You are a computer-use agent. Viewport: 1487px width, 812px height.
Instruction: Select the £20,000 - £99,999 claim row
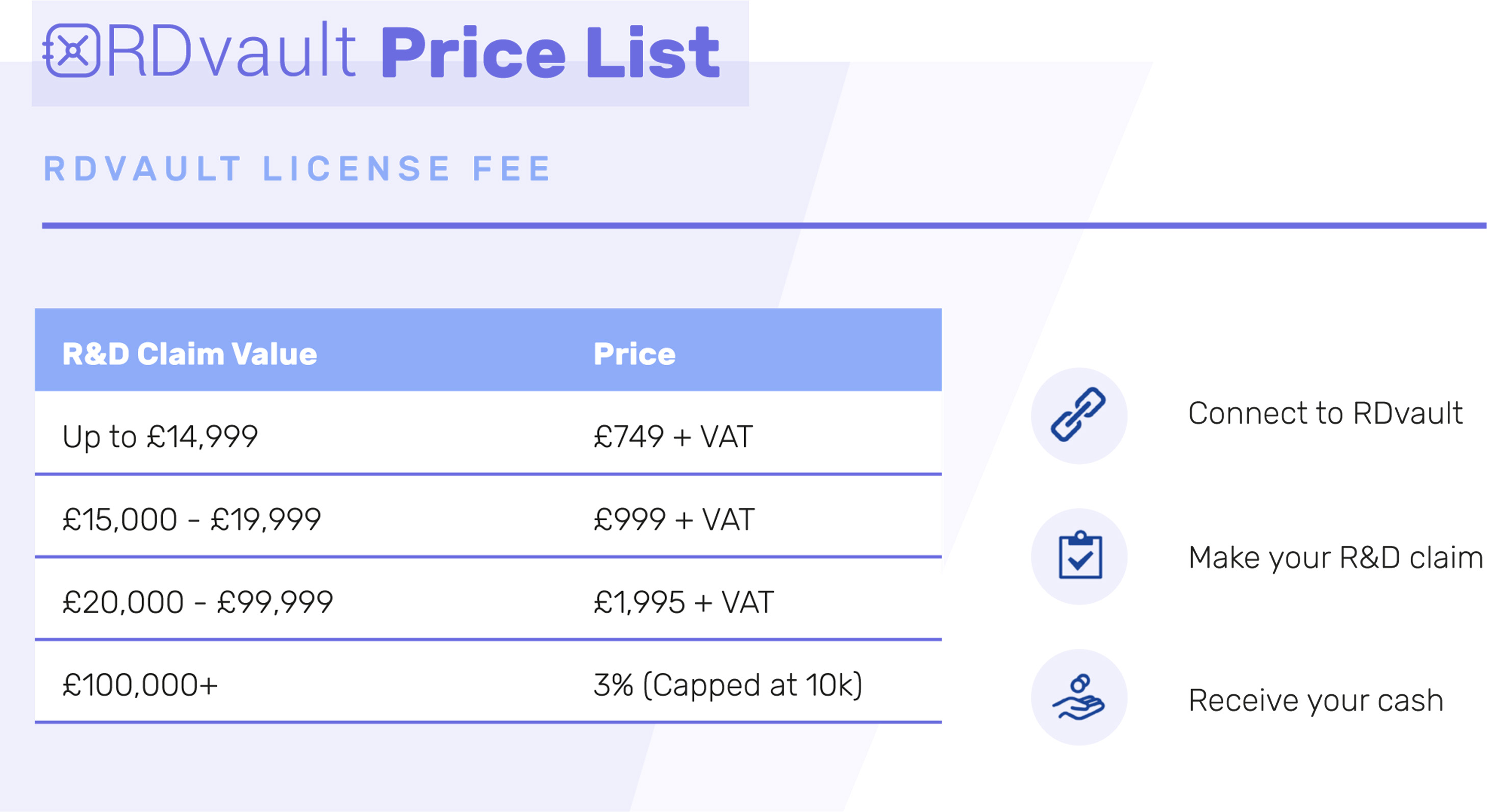[488, 599]
